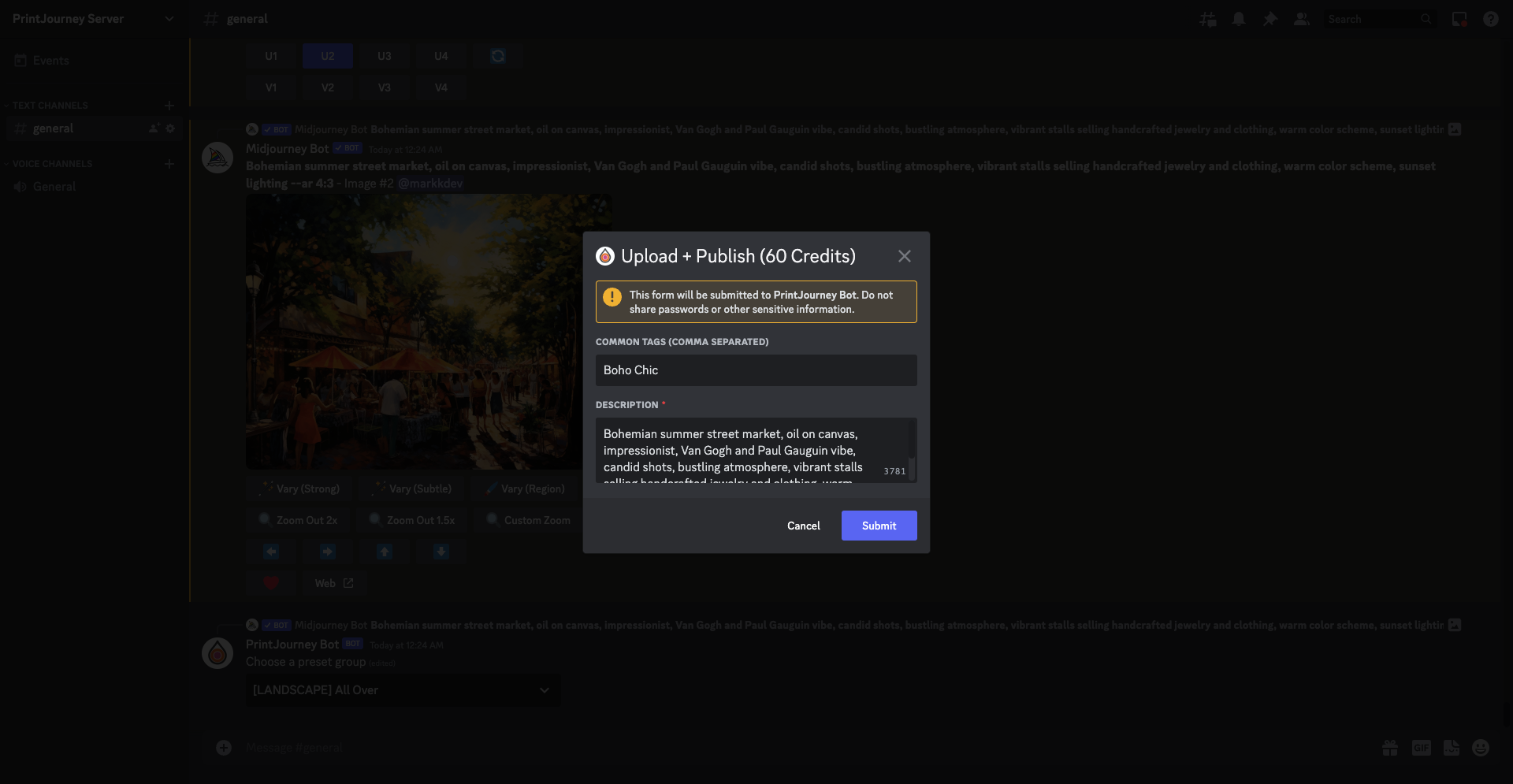Open the emoji picker

[x=1481, y=748]
